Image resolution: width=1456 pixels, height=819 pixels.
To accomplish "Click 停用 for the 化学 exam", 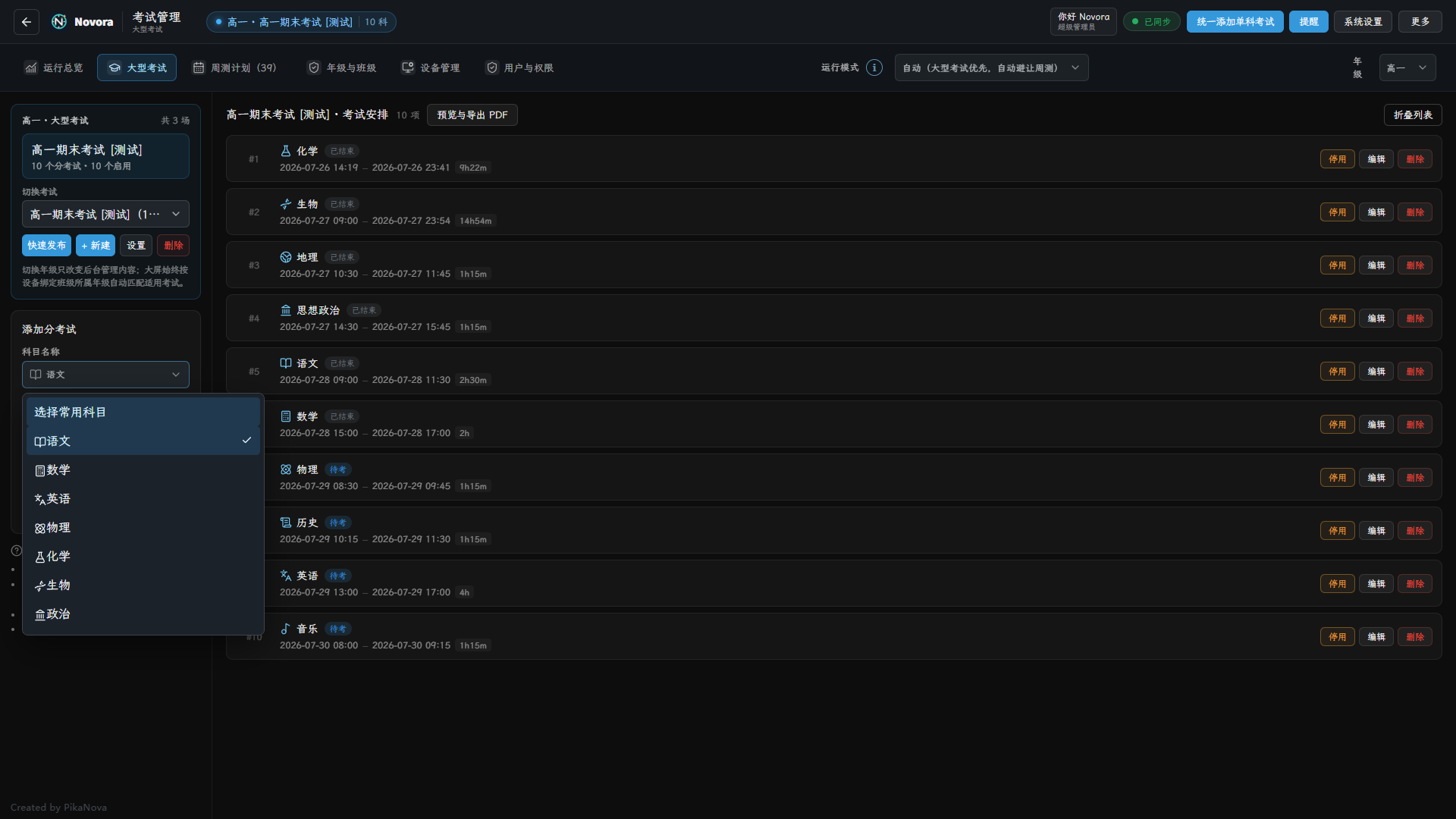I will pyautogui.click(x=1337, y=159).
